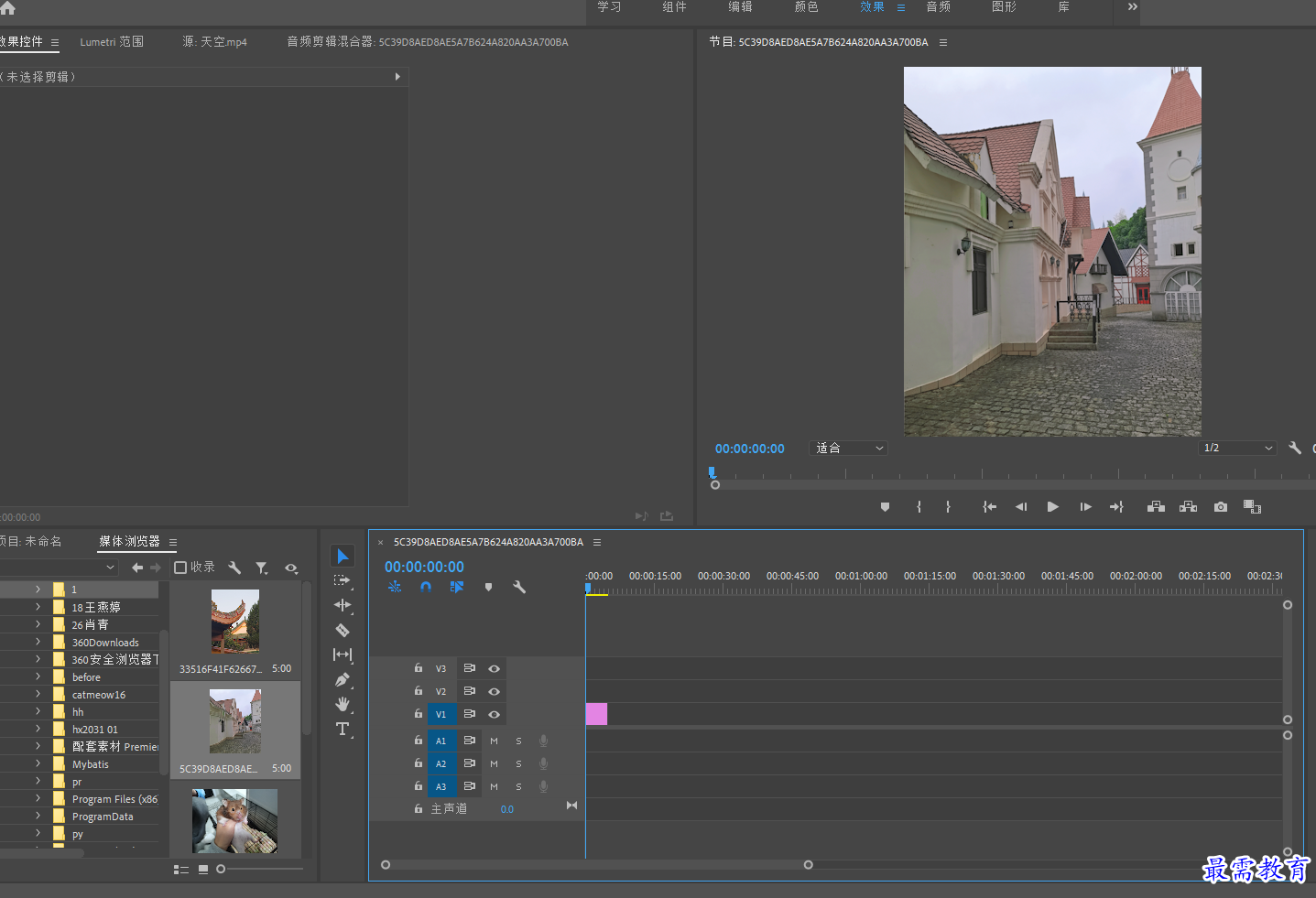Select the Track Select Forward tool
This screenshot has width=1316, height=898.
[x=343, y=580]
